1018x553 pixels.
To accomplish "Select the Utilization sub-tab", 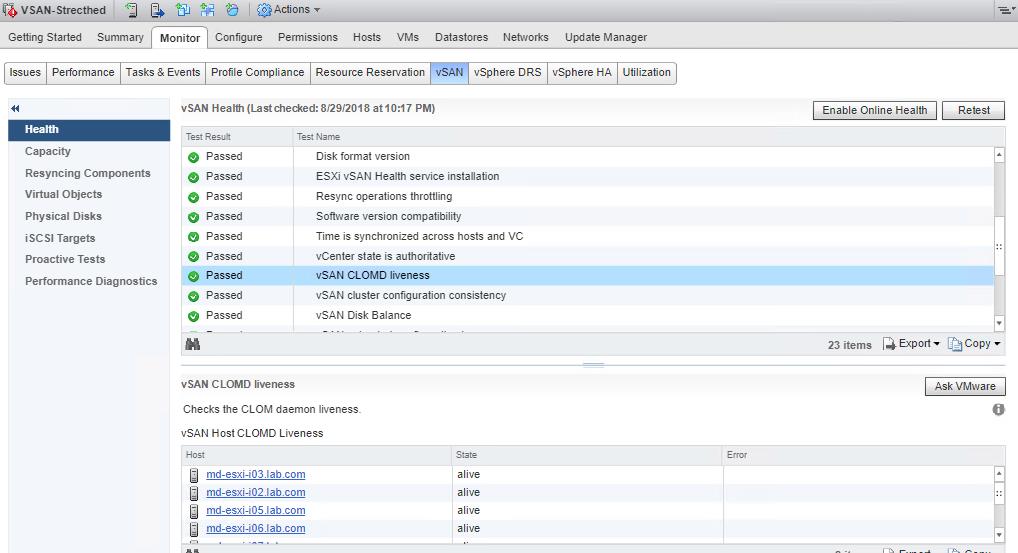I will [x=647, y=73].
